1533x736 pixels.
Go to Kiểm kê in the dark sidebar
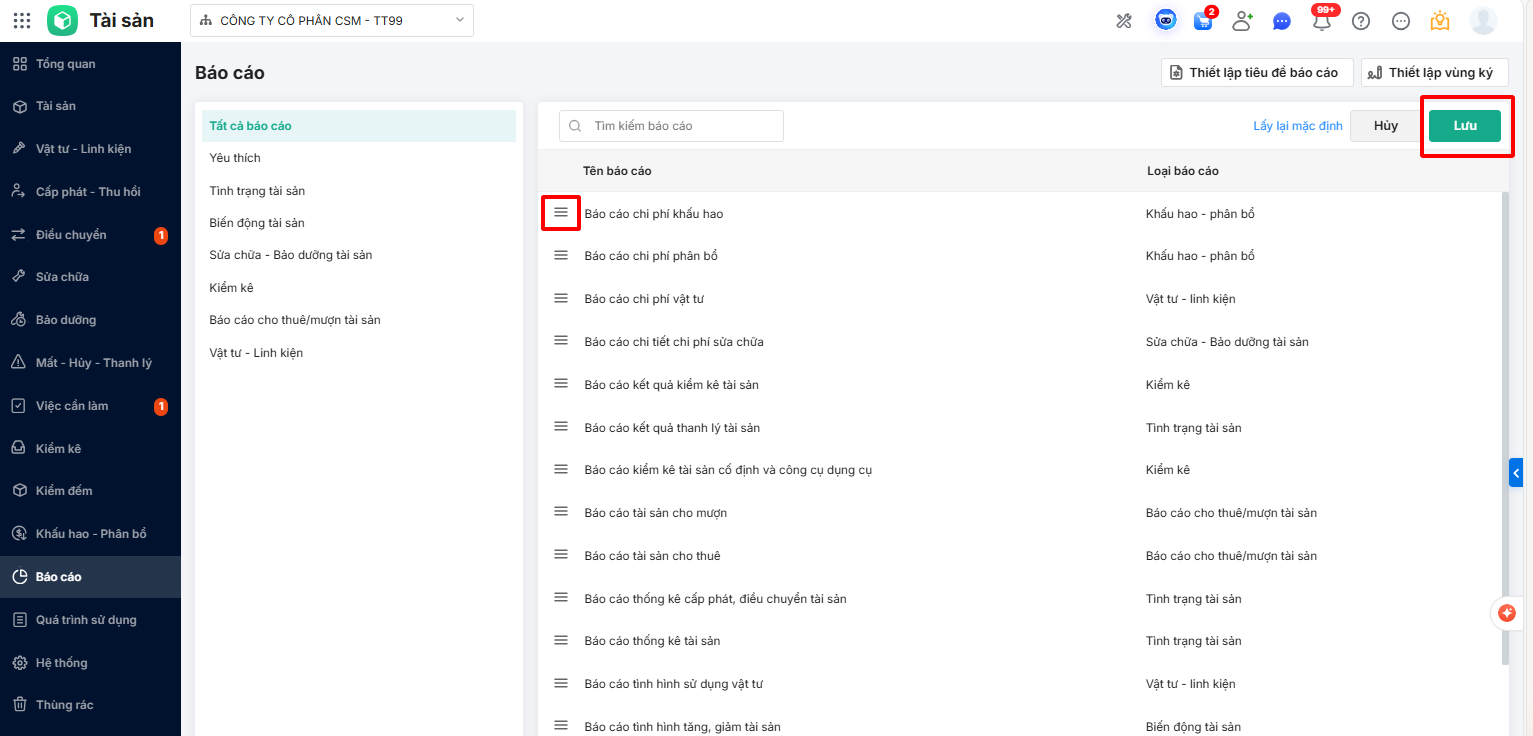(x=90, y=449)
